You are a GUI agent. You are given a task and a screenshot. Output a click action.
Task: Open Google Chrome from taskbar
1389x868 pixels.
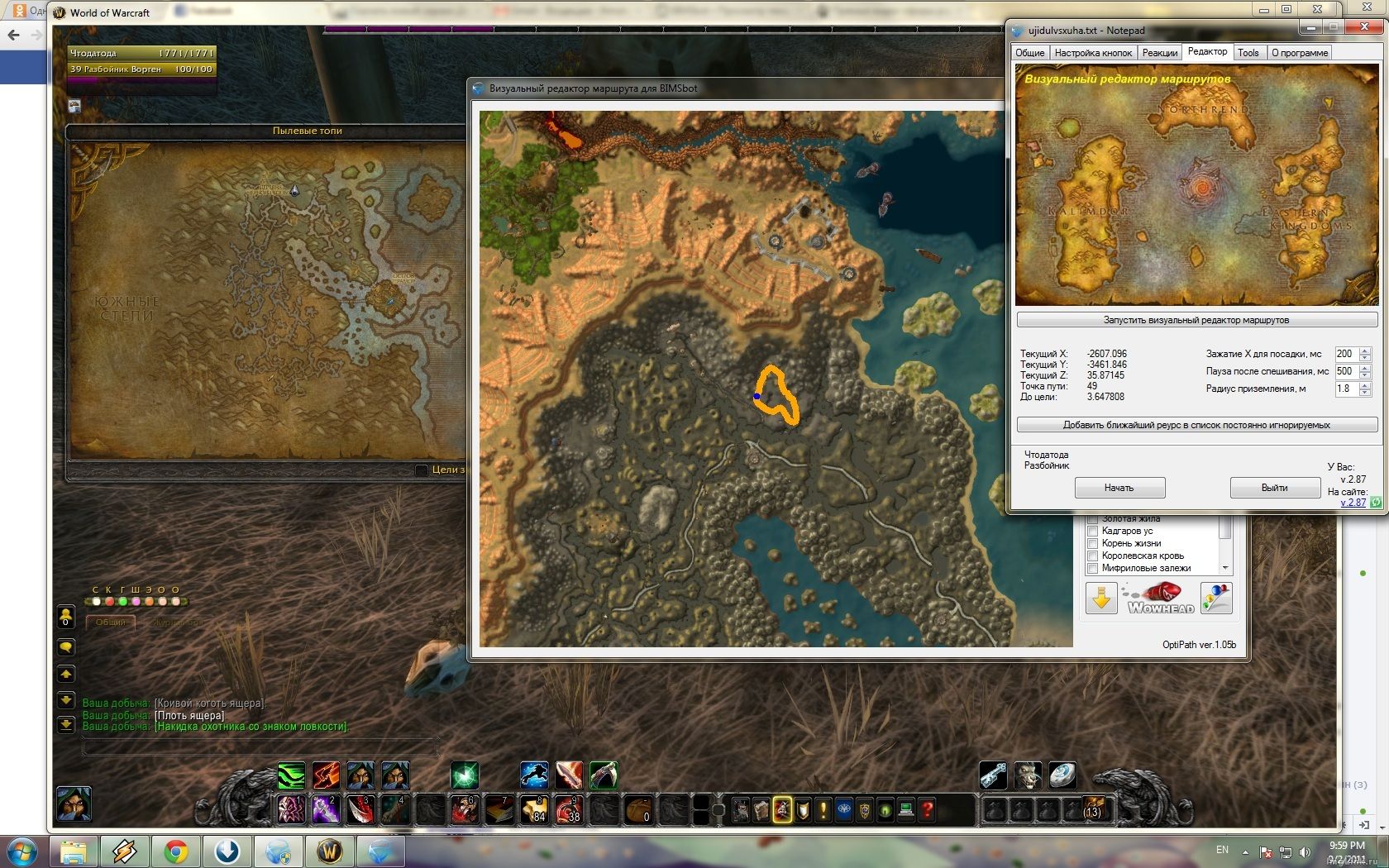tap(175, 851)
